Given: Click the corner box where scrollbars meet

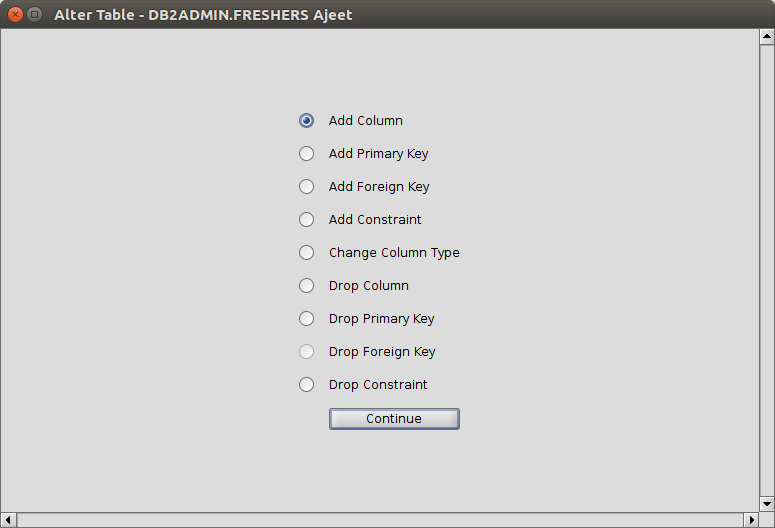Looking at the screenshot, I should click(x=767, y=520).
